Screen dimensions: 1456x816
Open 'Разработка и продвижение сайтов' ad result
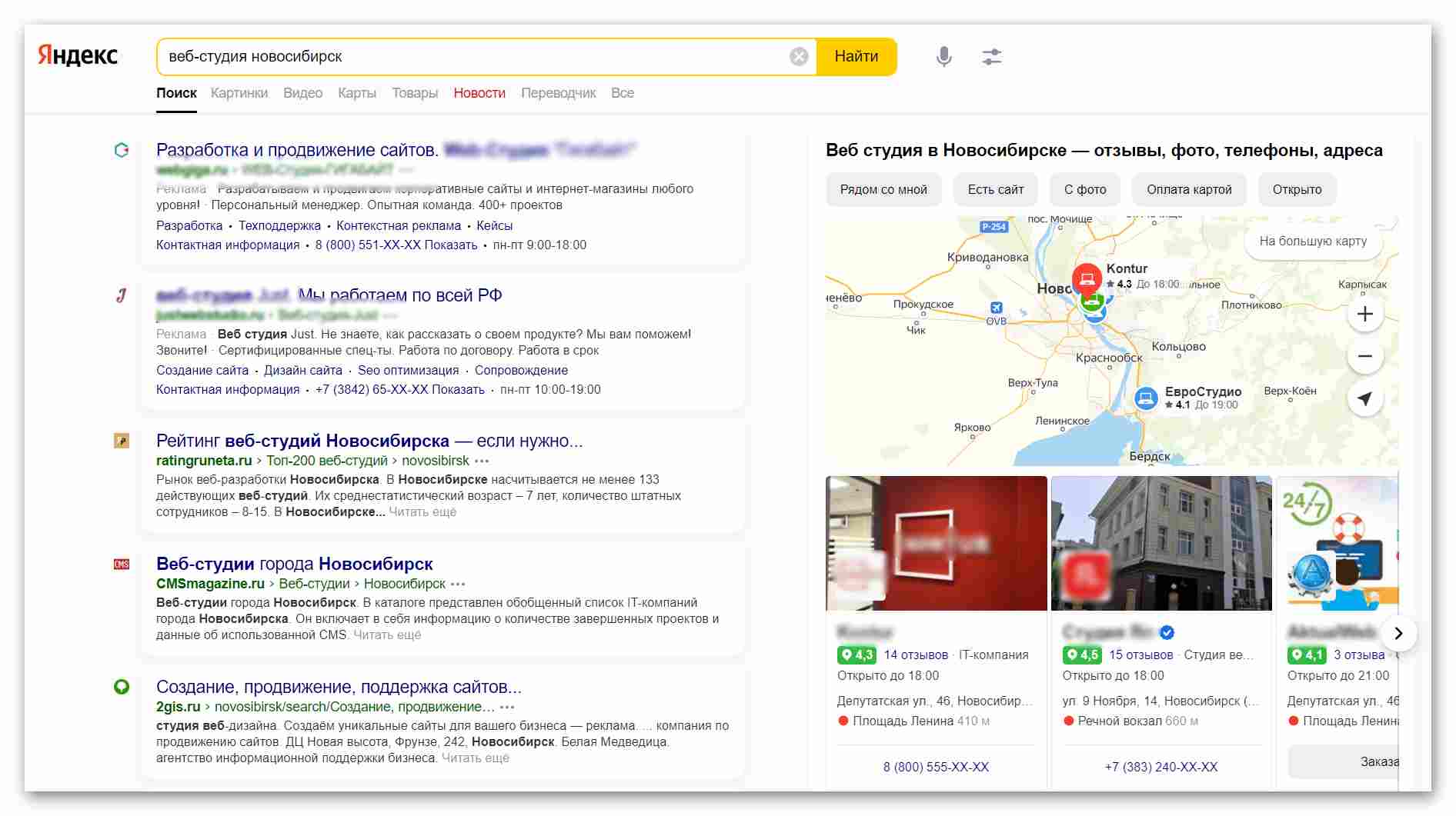pyautogui.click(x=297, y=150)
